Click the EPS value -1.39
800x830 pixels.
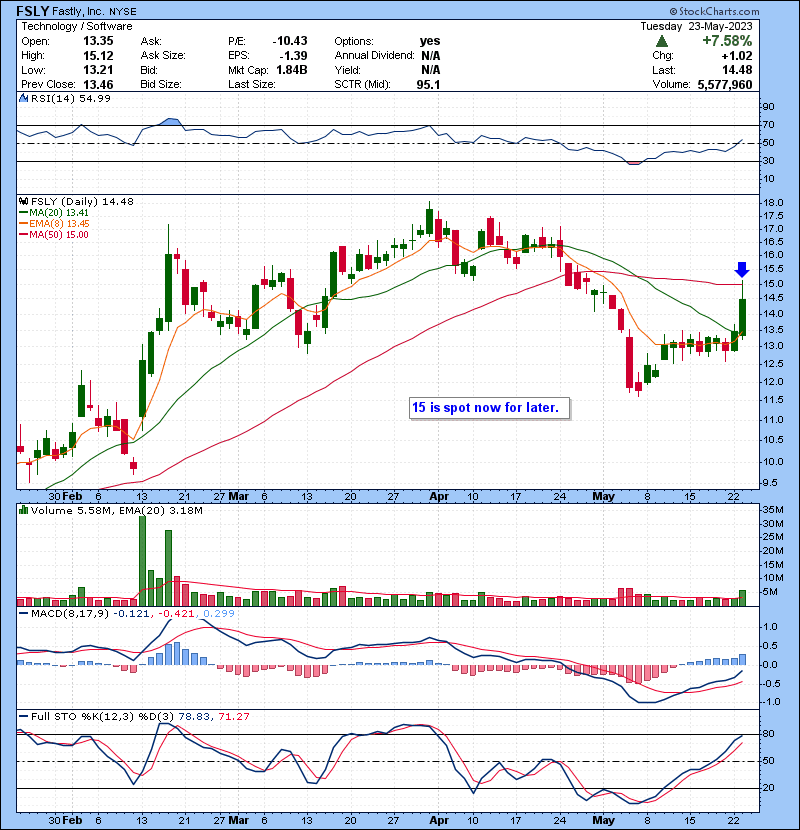pyautogui.click(x=293, y=56)
